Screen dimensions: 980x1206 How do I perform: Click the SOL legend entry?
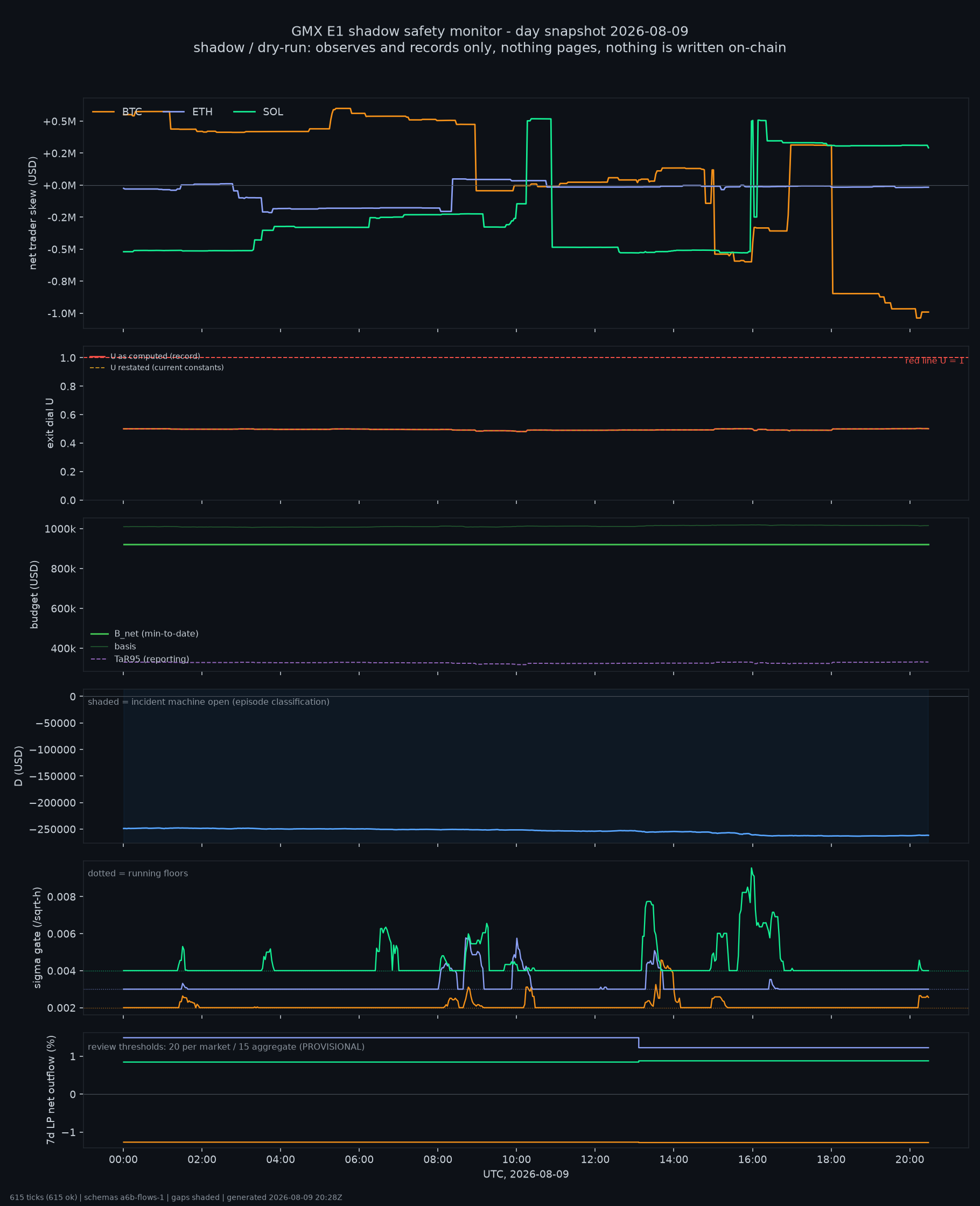click(x=258, y=112)
